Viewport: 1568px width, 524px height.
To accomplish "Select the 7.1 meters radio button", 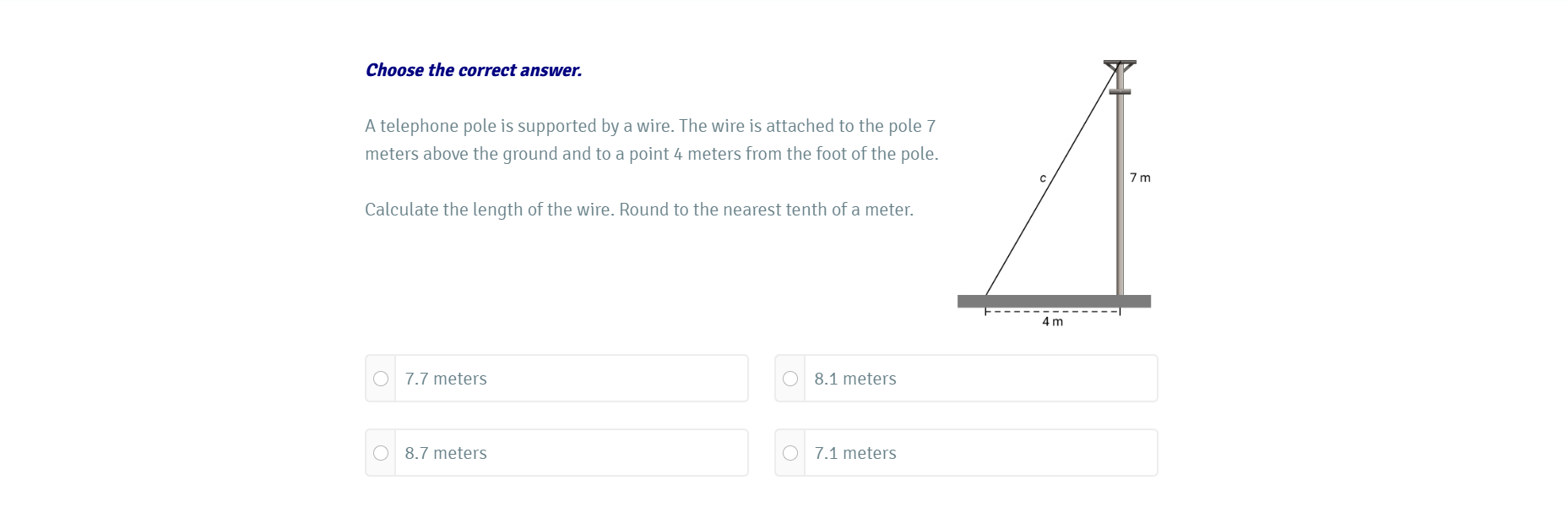I will point(791,453).
